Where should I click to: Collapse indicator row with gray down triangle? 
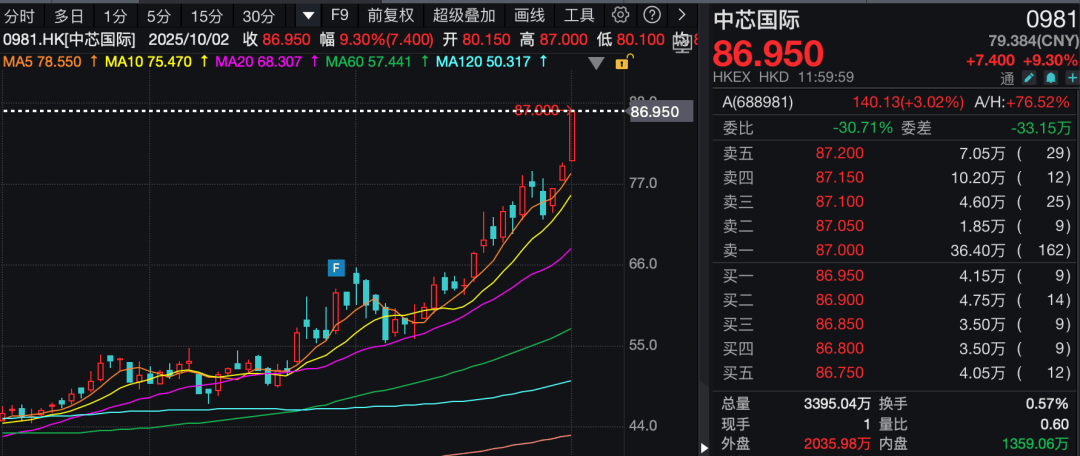[597, 63]
